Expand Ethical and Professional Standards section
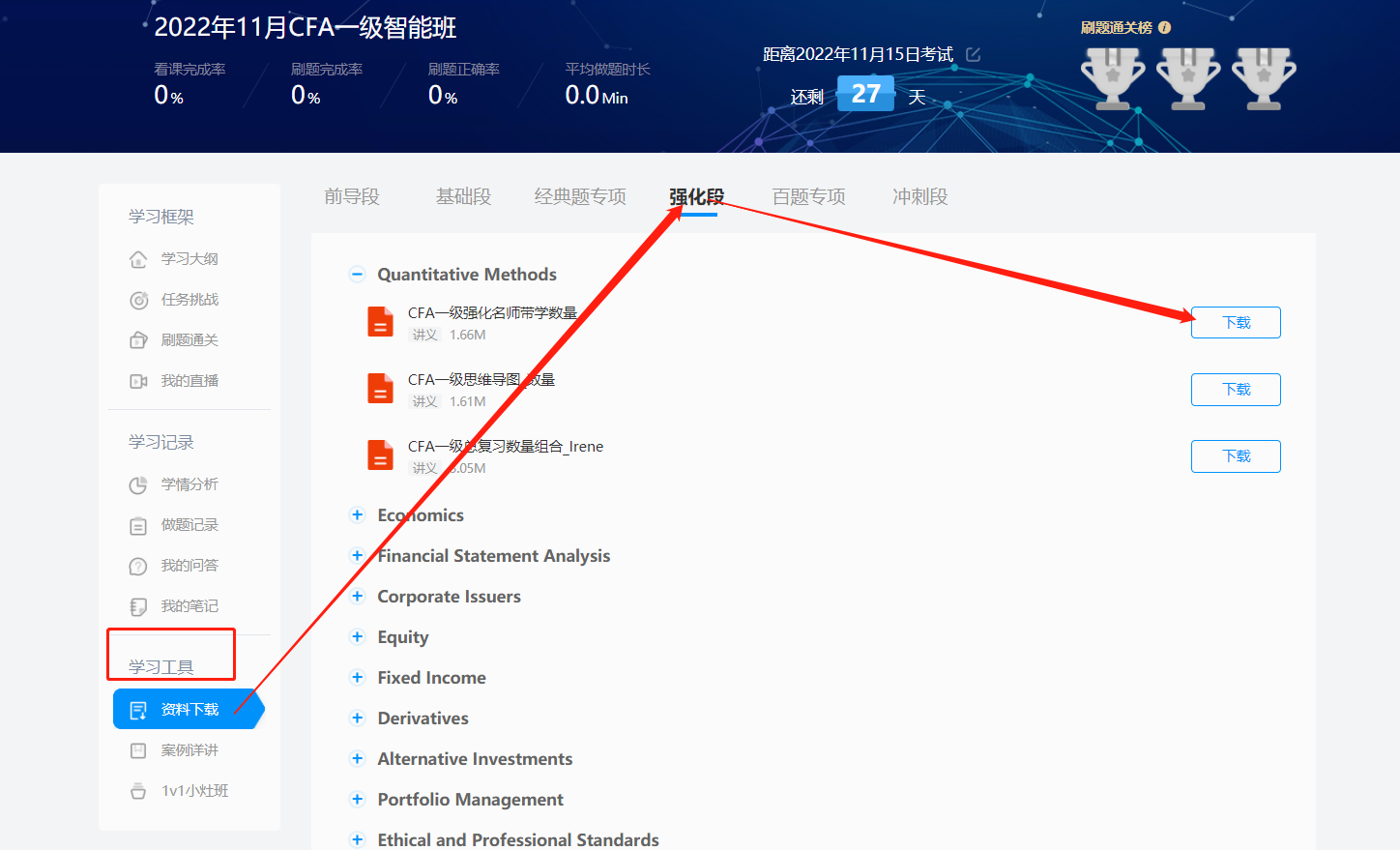Image resolution: width=1400 pixels, height=850 pixels. pyautogui.click(x=357, y=840)
